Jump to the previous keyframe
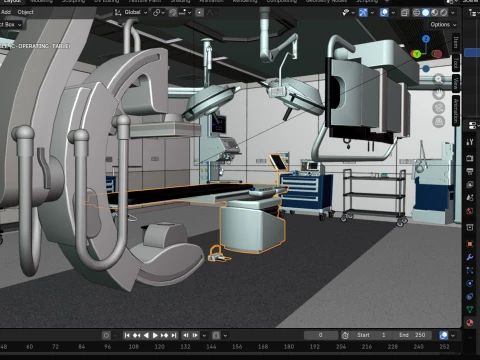The height and width of the screenshot is (360, 480). pos(136,335)
